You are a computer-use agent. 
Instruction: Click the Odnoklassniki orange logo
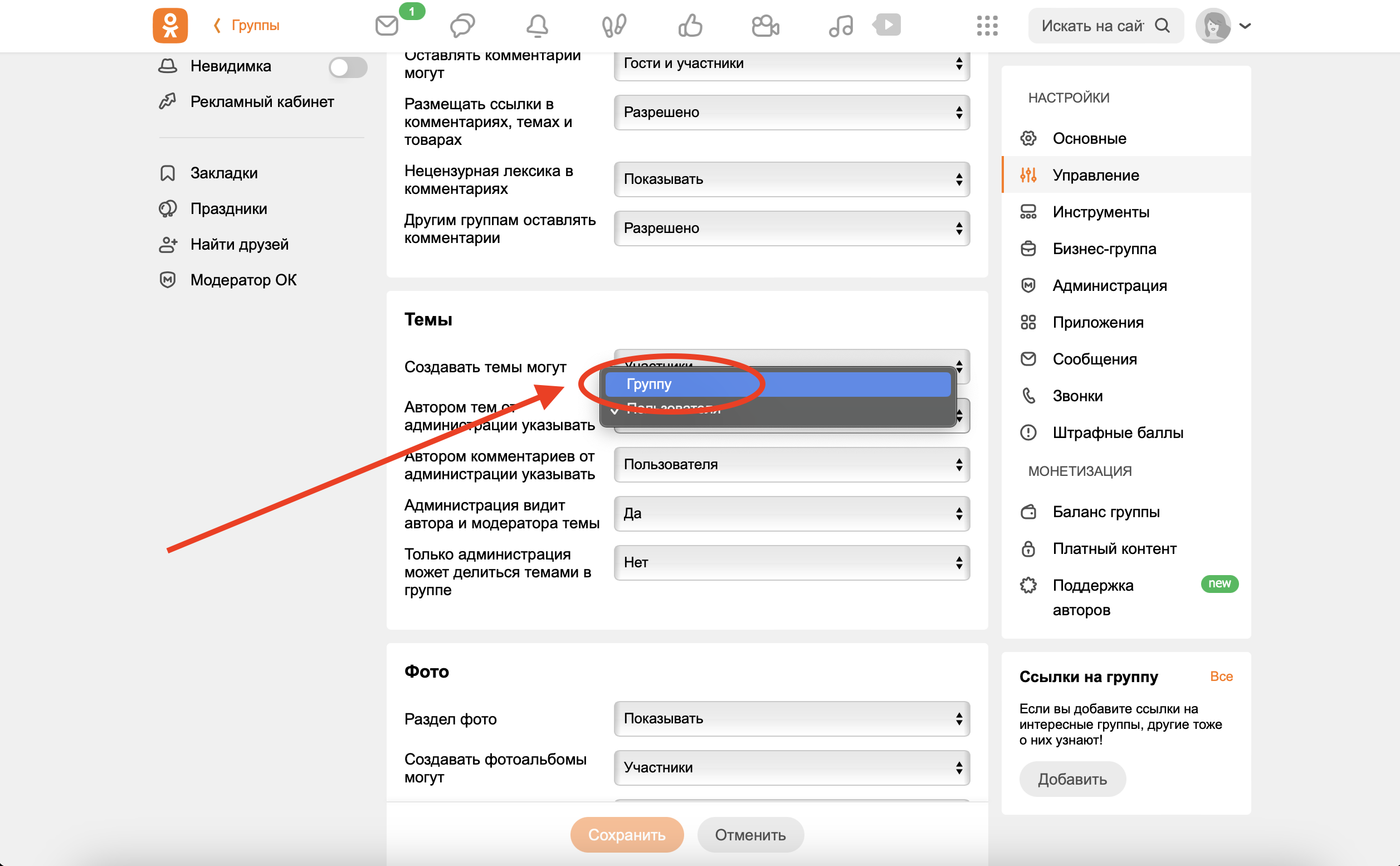point(170,26)
